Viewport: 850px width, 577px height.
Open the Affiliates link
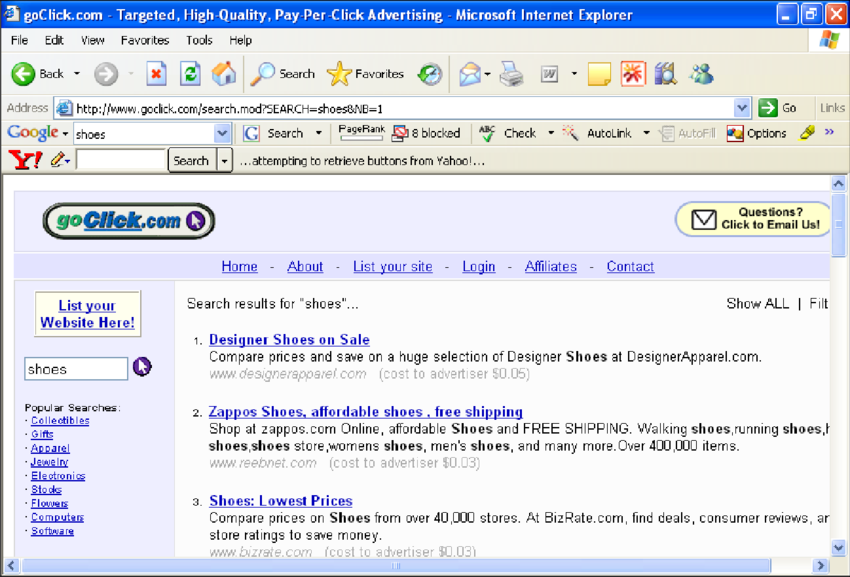pos(550,267)
